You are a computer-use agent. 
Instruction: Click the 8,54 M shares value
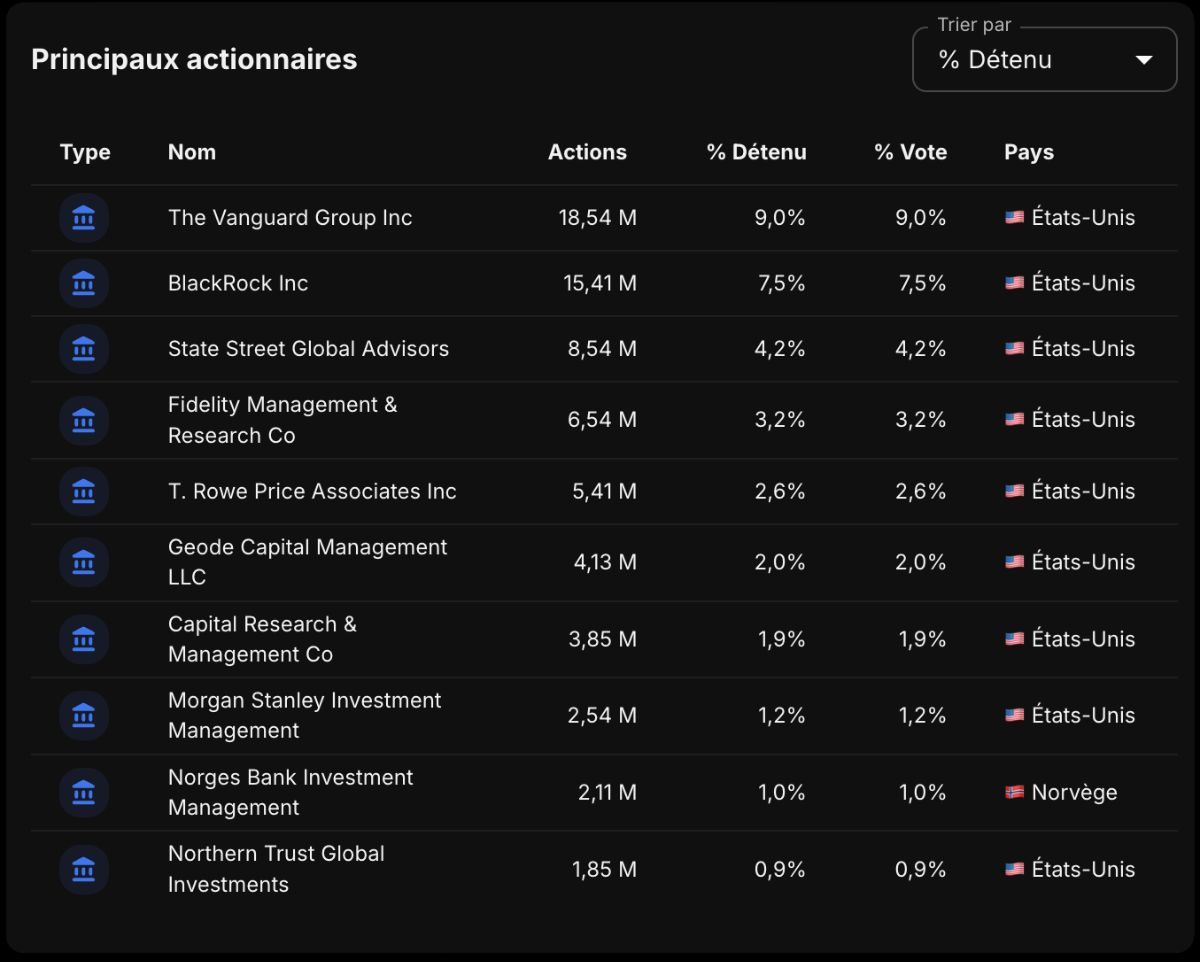click(602, 349)
